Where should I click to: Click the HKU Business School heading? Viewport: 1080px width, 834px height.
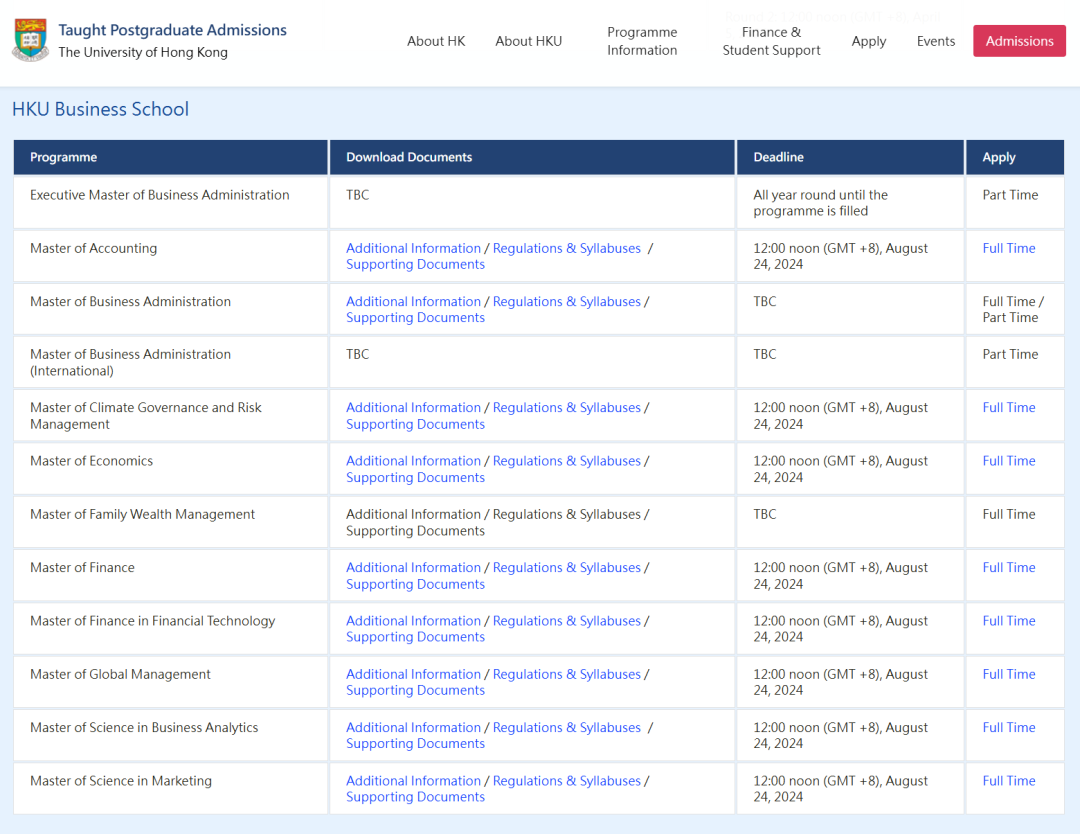coord(101,110)
